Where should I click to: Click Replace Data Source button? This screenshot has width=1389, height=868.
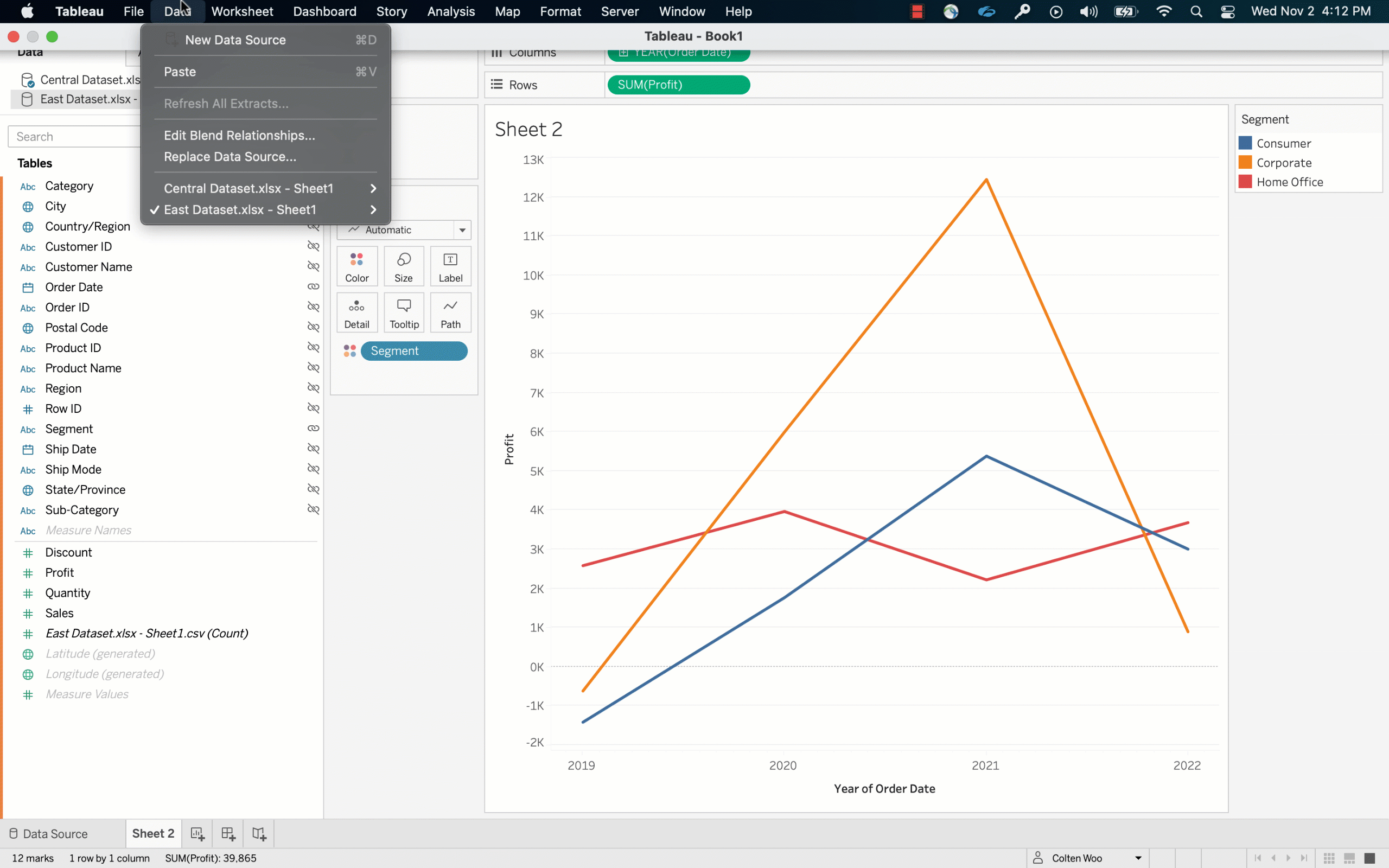230,156
